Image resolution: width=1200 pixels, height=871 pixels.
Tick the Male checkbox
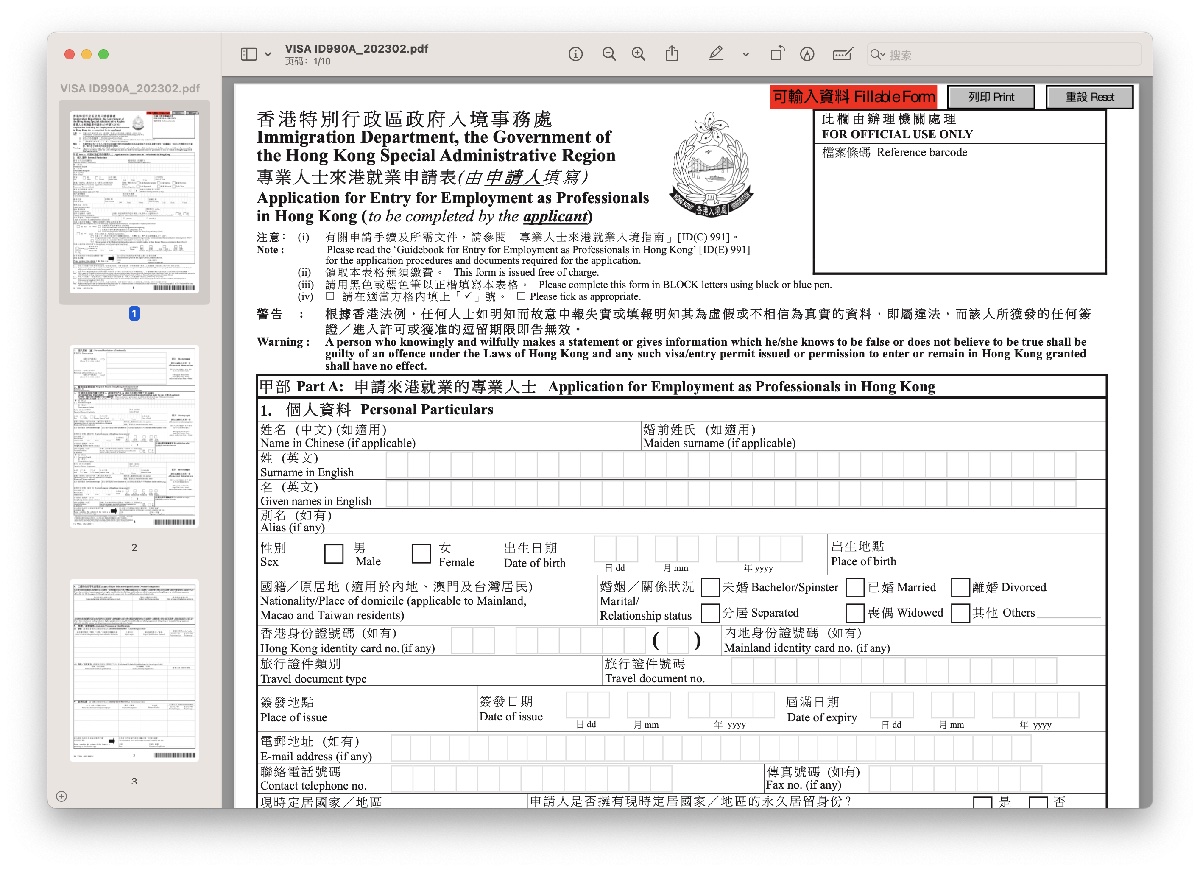pos(333,554)
